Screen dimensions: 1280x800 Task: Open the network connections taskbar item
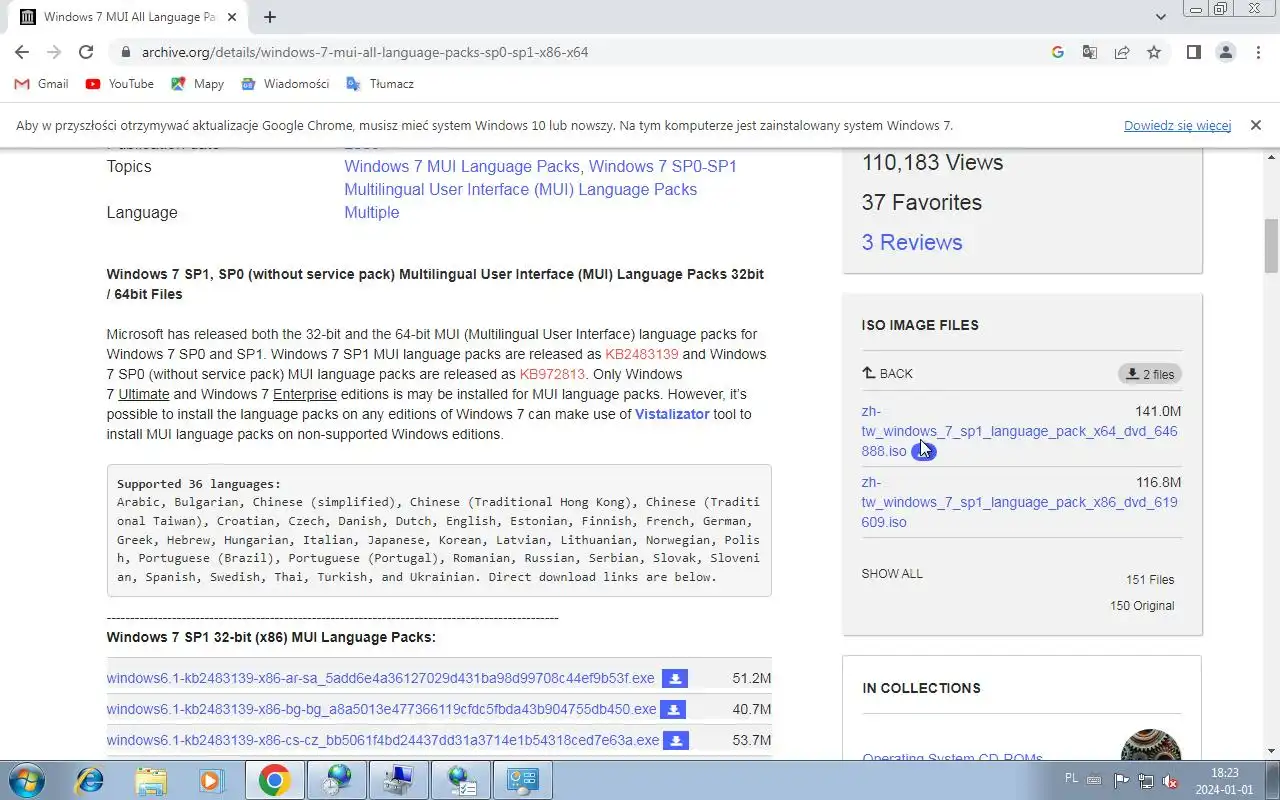(460, 780)
